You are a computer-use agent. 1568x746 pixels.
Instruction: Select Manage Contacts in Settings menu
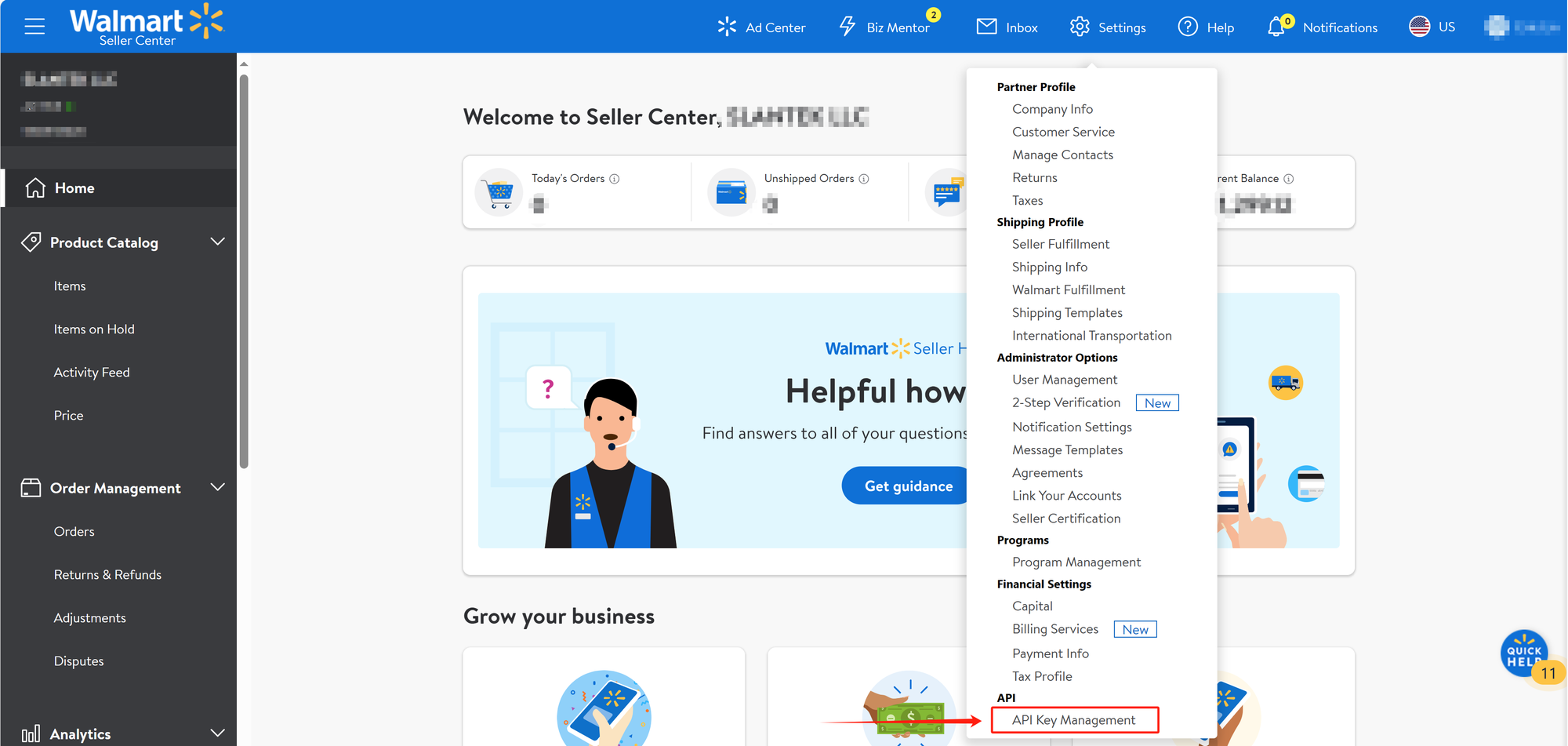coord(1062,155)
